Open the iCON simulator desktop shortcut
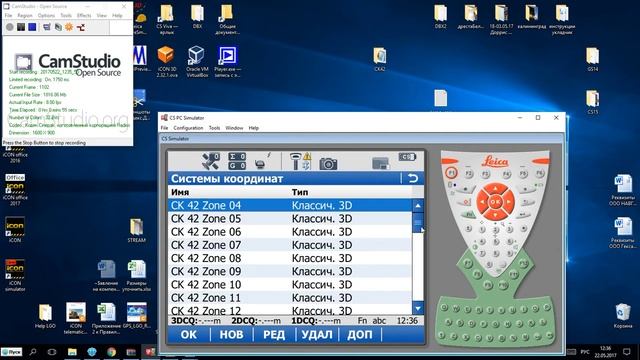The width and height of the screenshot is (640, 360). [15, 275]
